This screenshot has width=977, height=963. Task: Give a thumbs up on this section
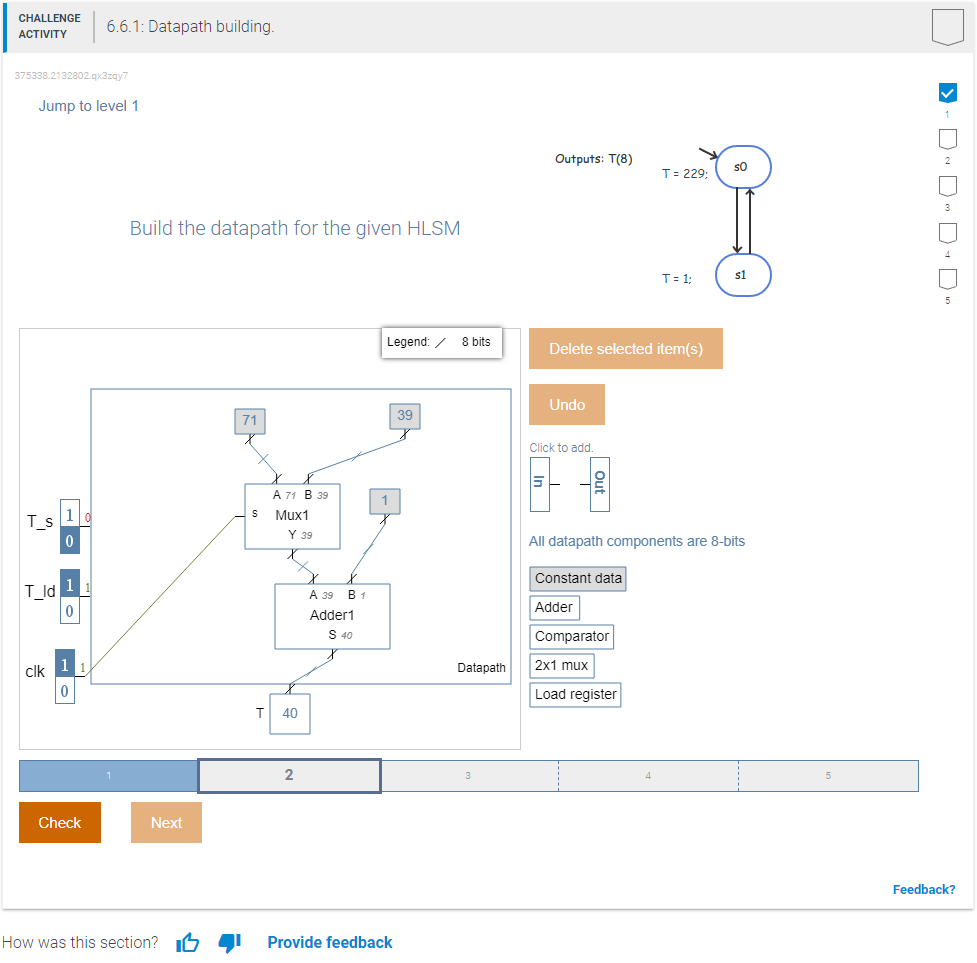pos(187,941)
